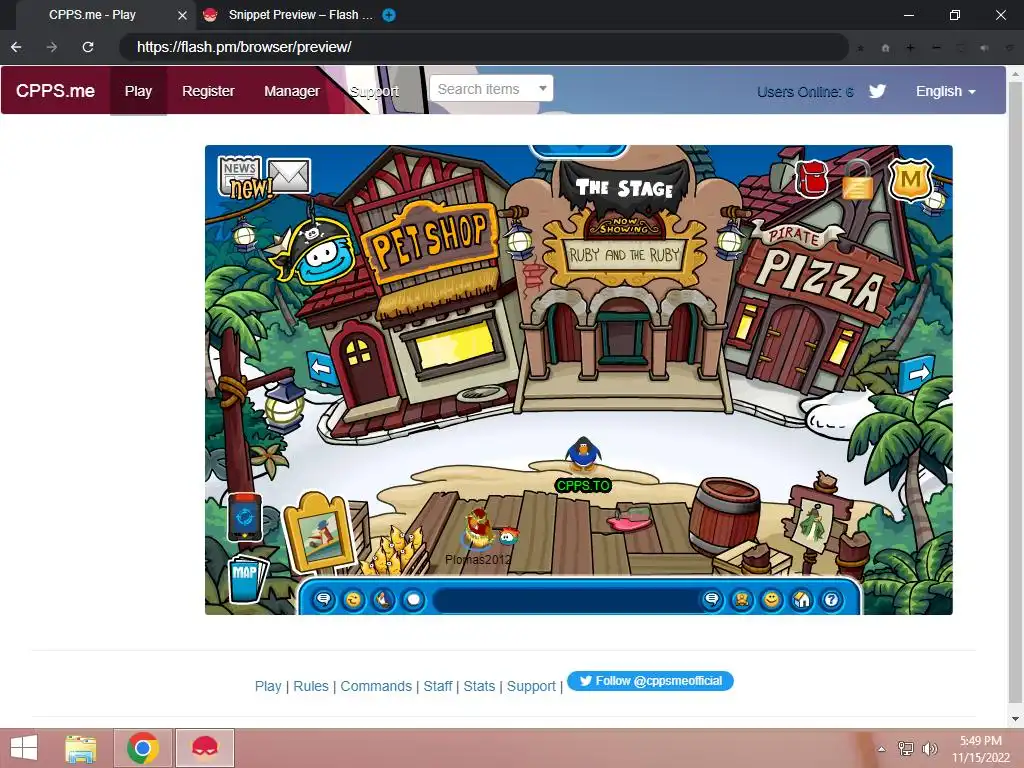Click the orange padlock icon
This screenshot has height=768, width=1024.
tap(857, 180)
